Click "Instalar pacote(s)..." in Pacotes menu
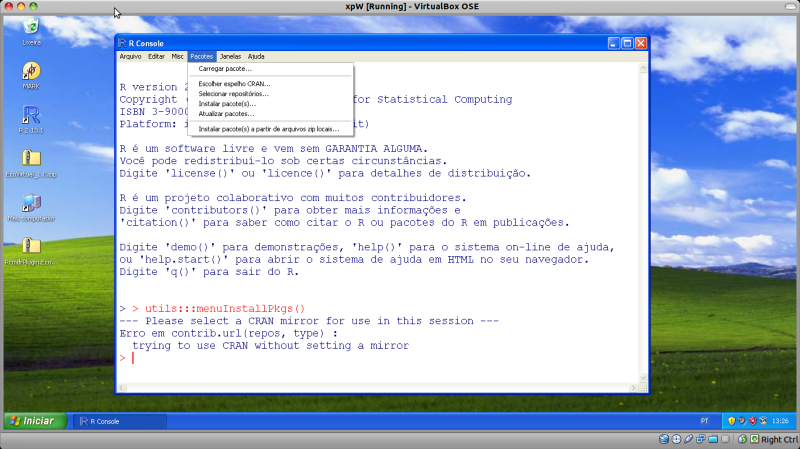Viewport: 800px width, 449px height. click(227, 104)
